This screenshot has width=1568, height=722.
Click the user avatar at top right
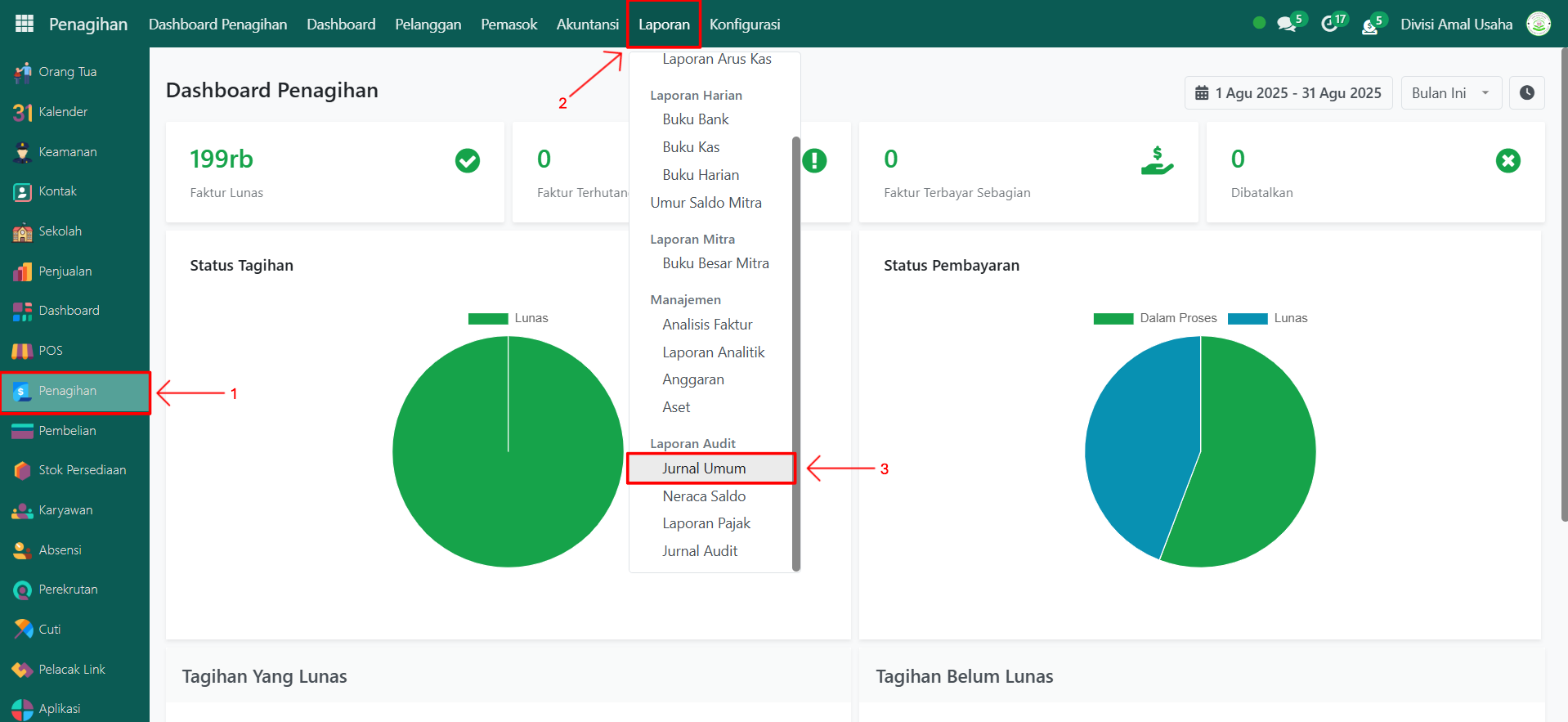(1539, 24)
